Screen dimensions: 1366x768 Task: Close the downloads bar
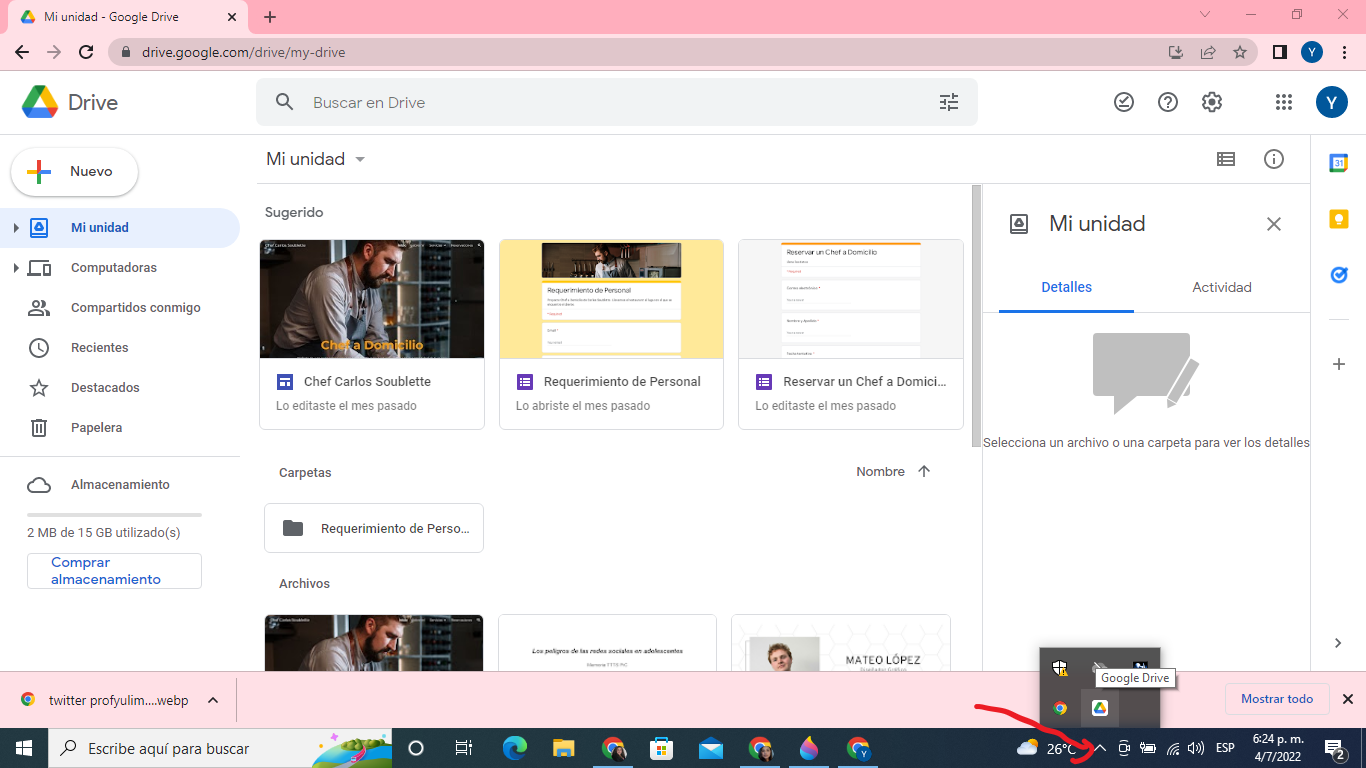(1347, 699)
